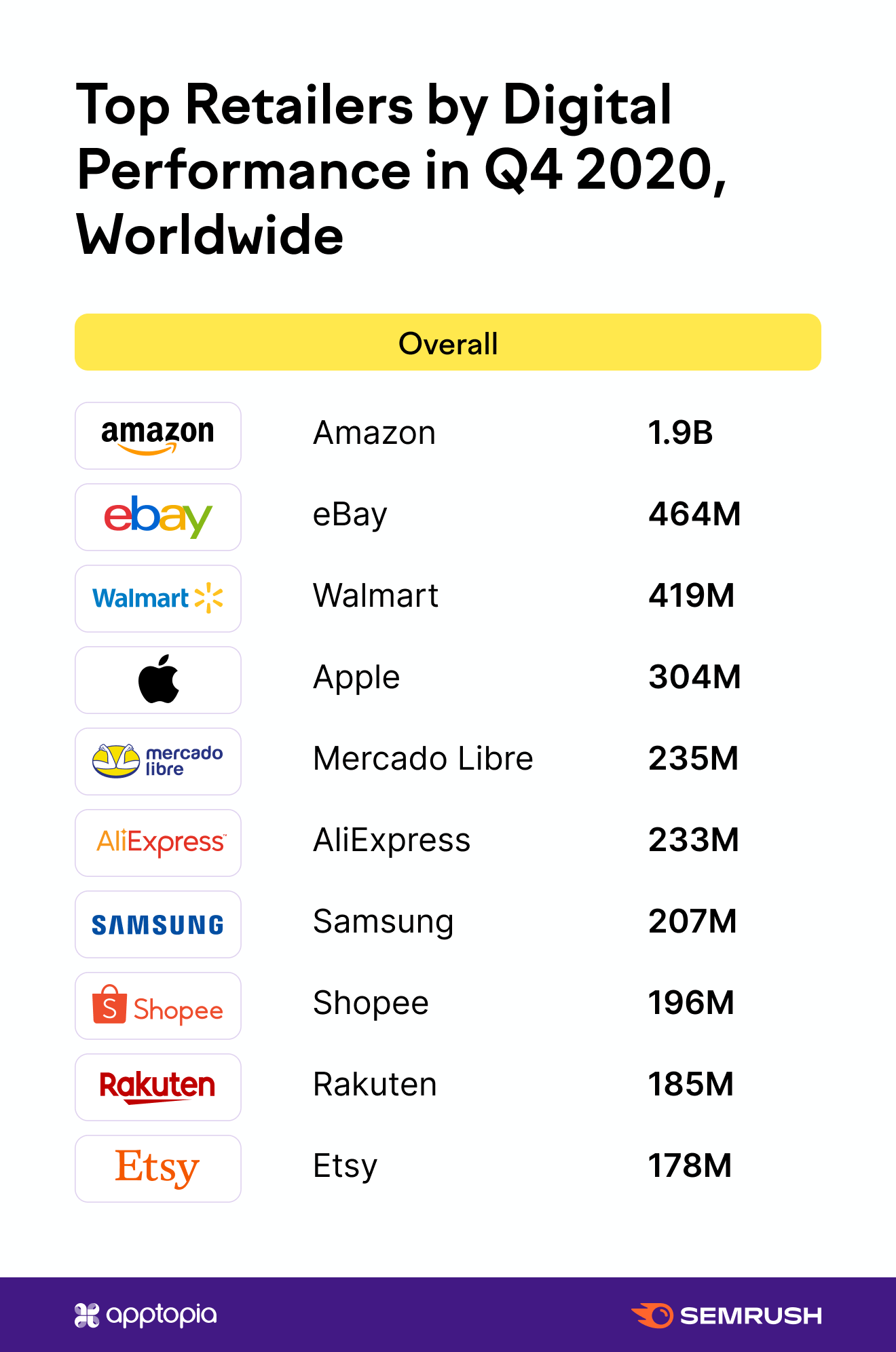Click the Amazon 1.9B value
Screen dimensions: 896x1352
680,433
